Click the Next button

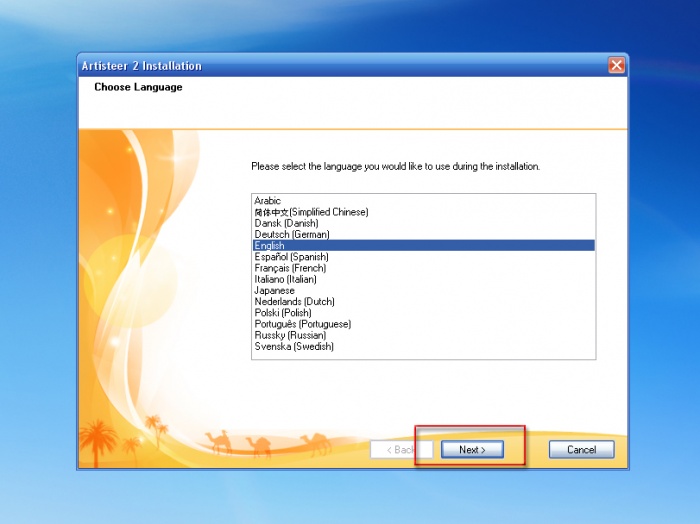[472, 449]
